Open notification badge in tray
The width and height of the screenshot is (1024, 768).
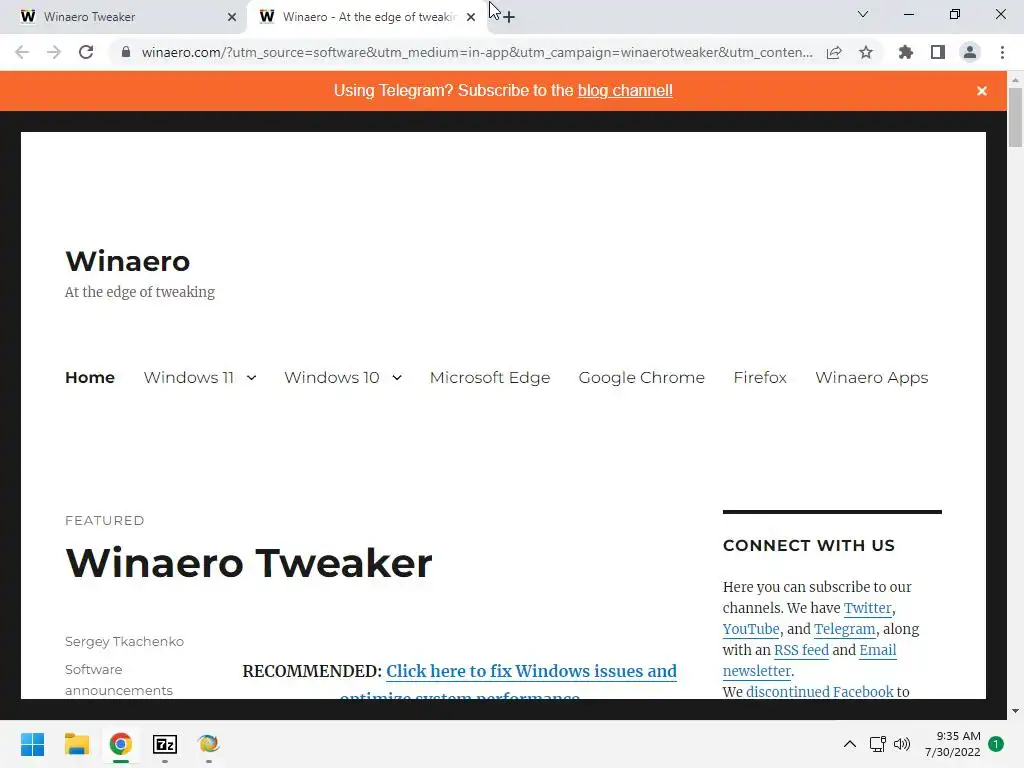pyautogui.click(x=996, y=744)
